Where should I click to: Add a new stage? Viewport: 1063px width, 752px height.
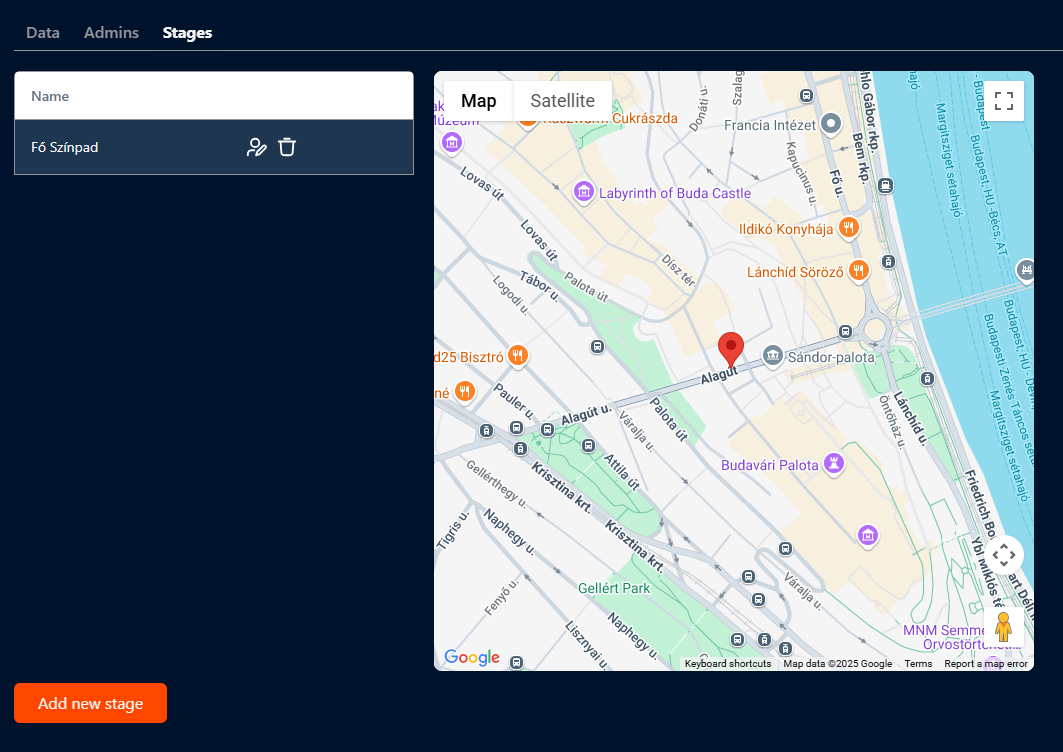(90, 703)
